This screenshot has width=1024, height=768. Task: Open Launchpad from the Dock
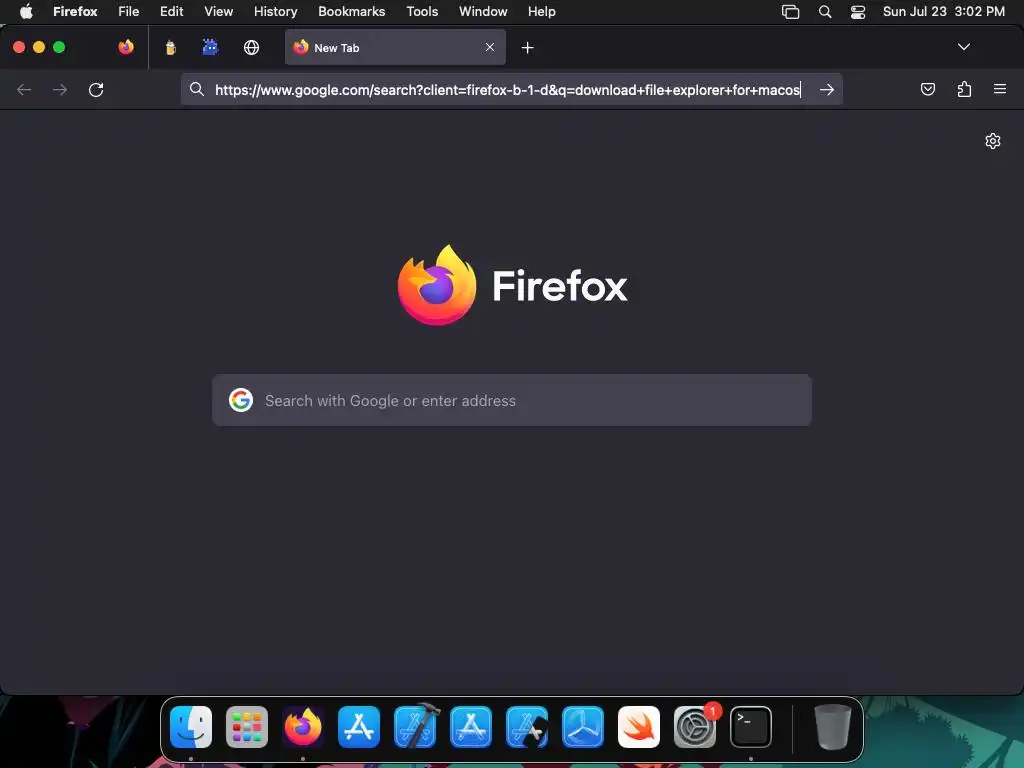[247, 727]
